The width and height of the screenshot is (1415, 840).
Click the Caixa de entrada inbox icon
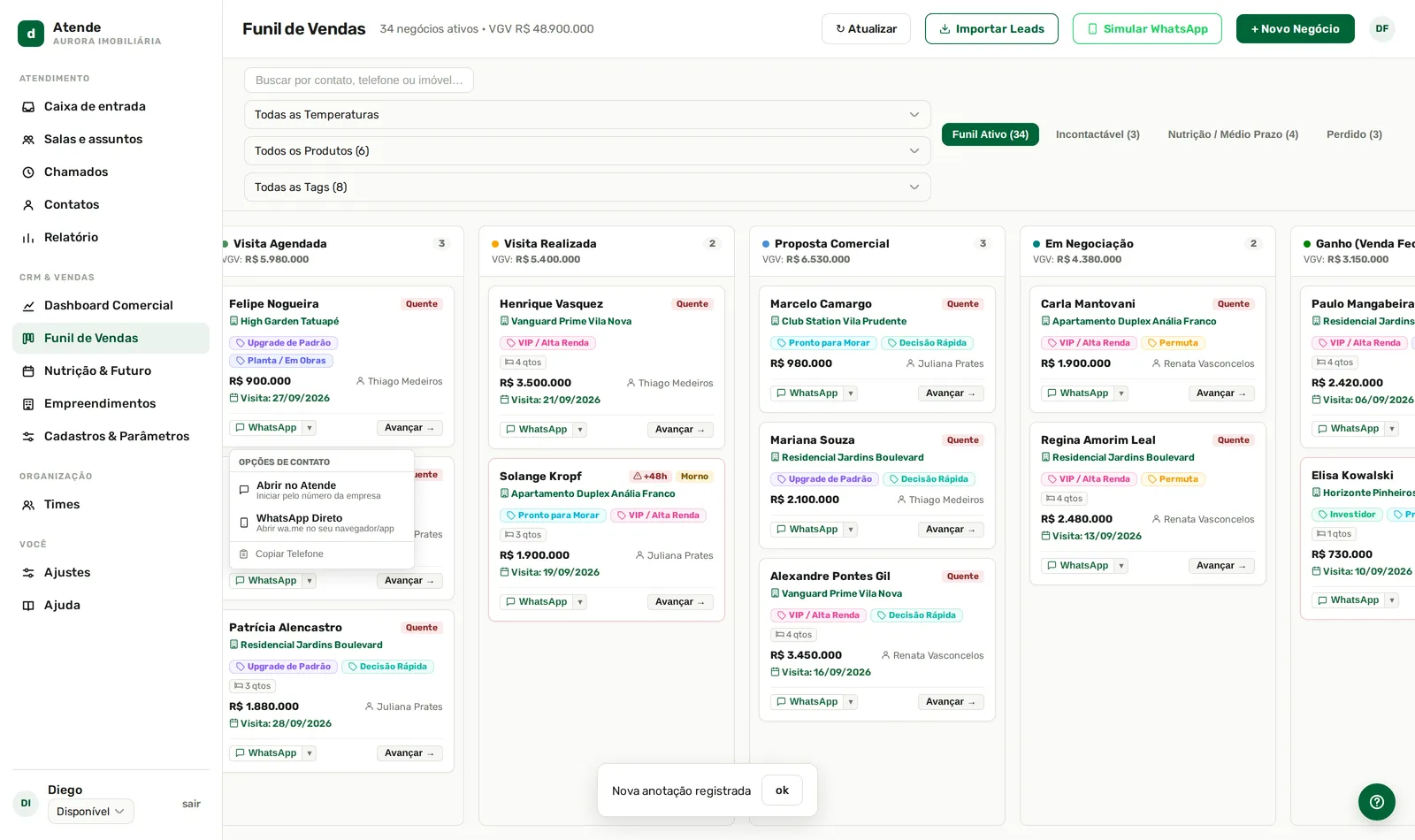coord(28,107)
